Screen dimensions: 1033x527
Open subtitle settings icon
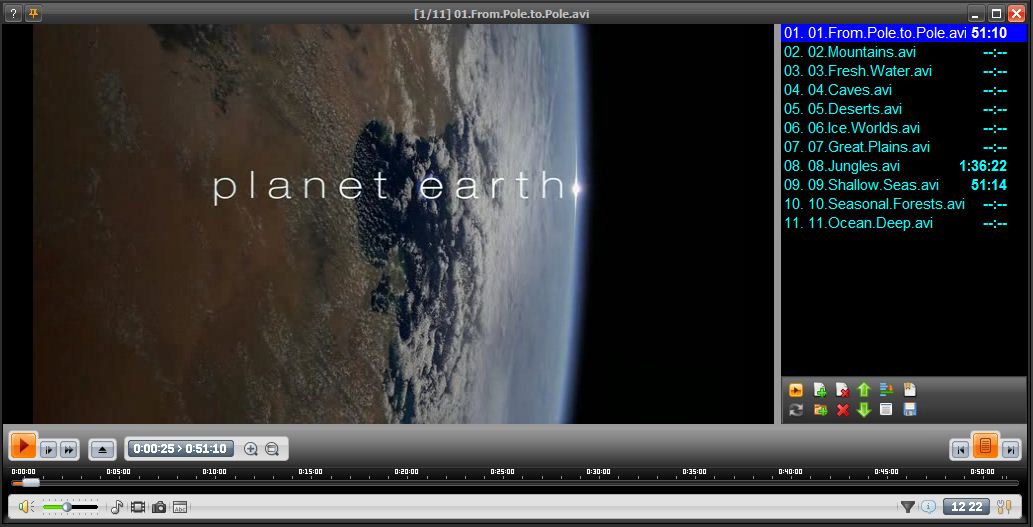180,507
